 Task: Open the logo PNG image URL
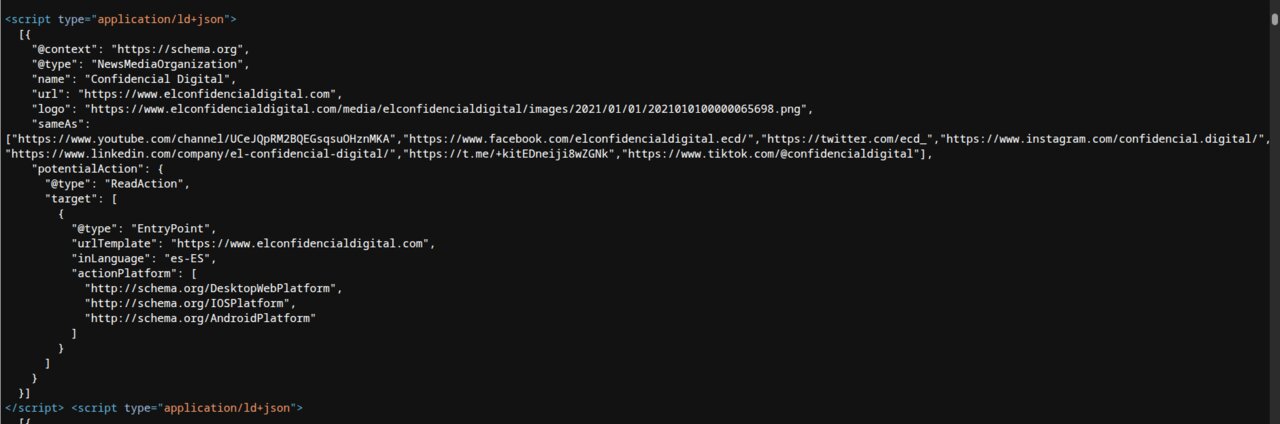(450, 109)
